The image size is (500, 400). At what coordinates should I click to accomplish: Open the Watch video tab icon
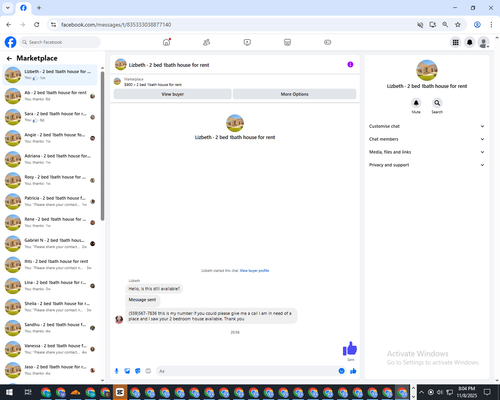point(247,42)
